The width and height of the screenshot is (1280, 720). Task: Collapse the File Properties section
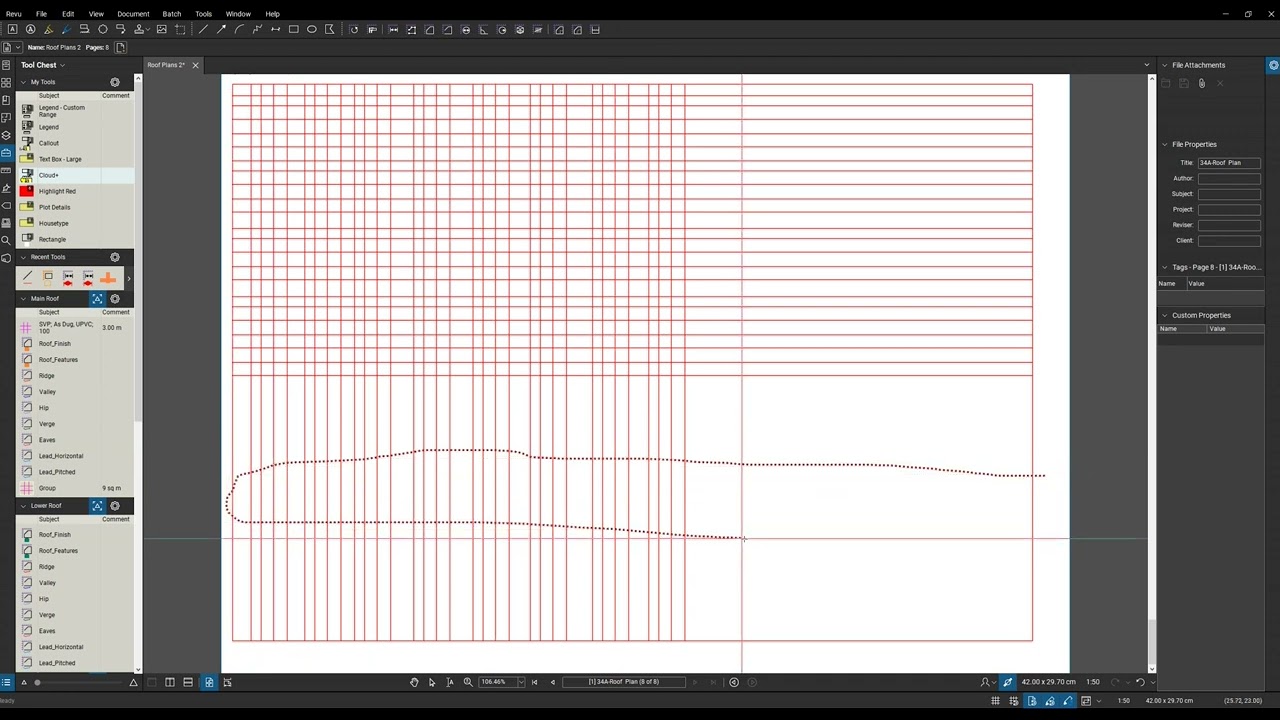pyautogui.click(x=1164, y=144)
